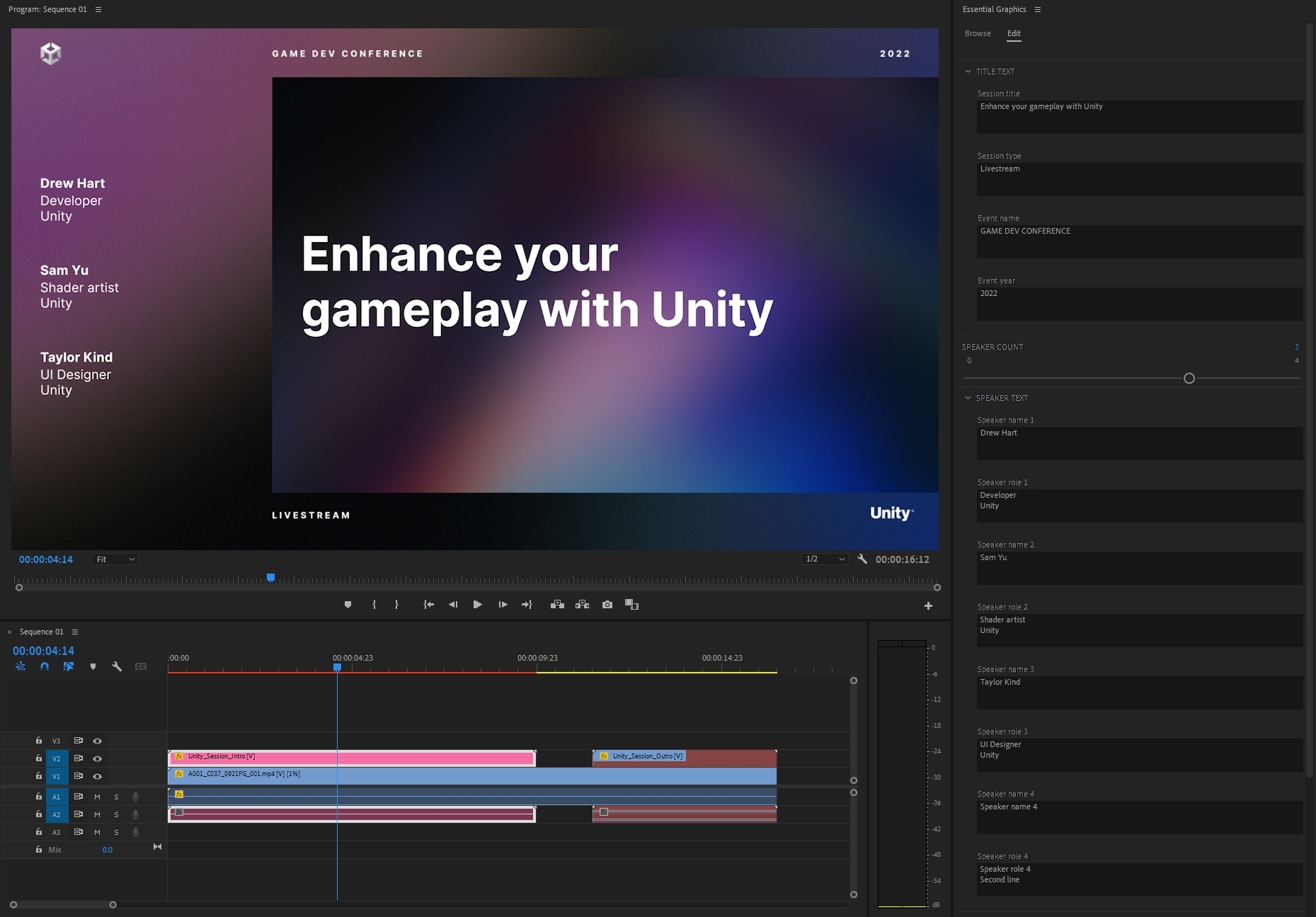The width and height of the screenshot is (1316, 917).
Task: Collapse the TITLE TEXT section
Action: [968, 72]
